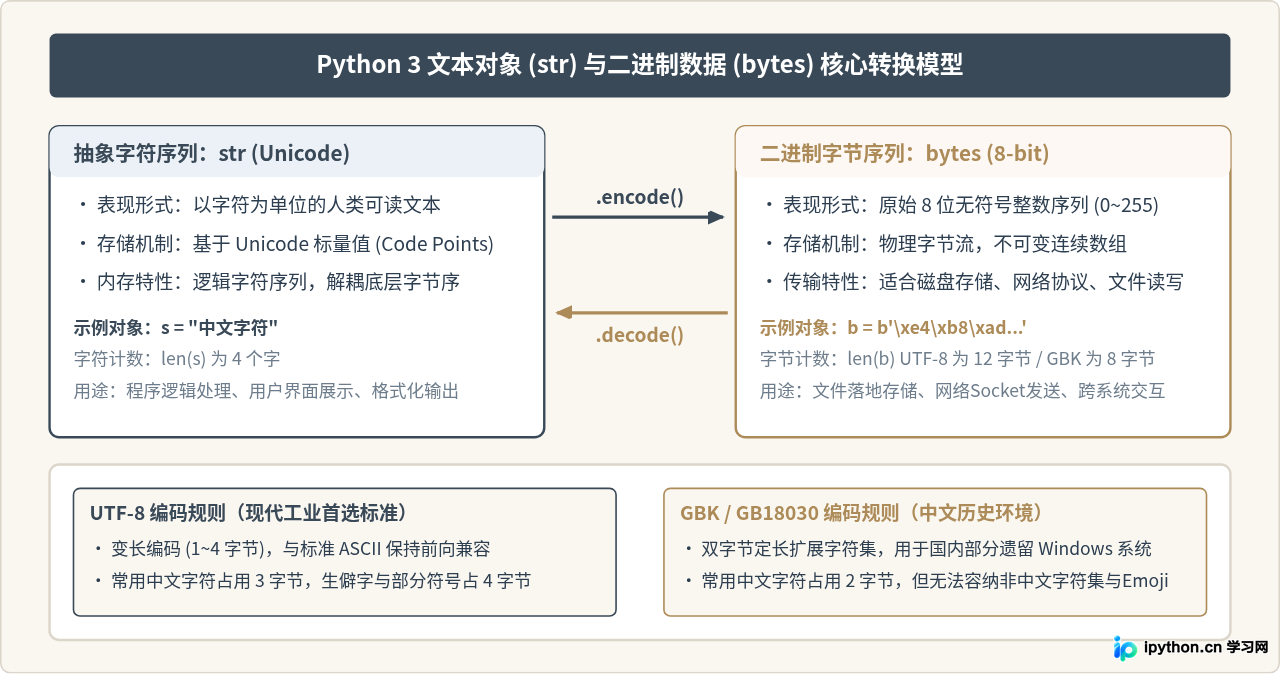This screenshot has width=1280, height=674.
Task: Click '用途：文件落地存储、网络Socket发送、跨系统交互'
Action: [x=962, y=391]
